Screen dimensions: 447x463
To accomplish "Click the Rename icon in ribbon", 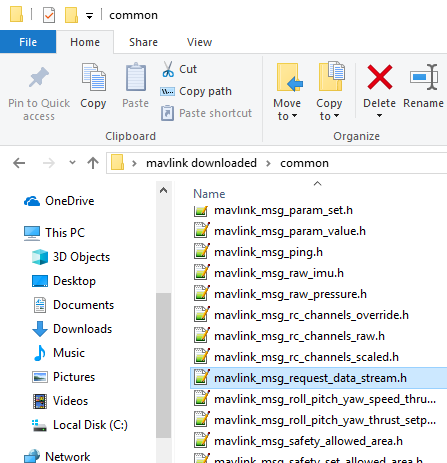I will pos(423,77).
